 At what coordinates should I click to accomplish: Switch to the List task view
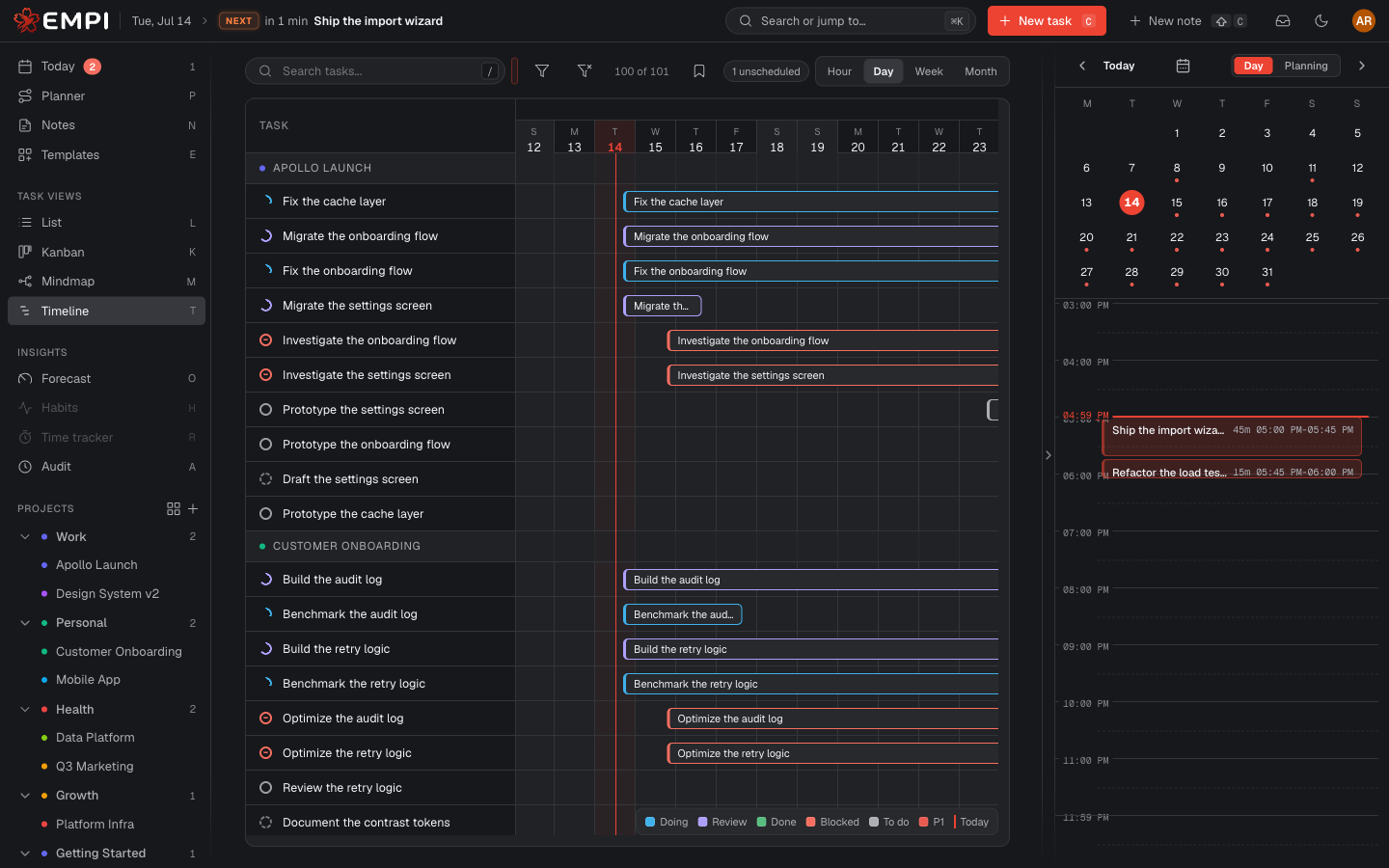point(106,223)
